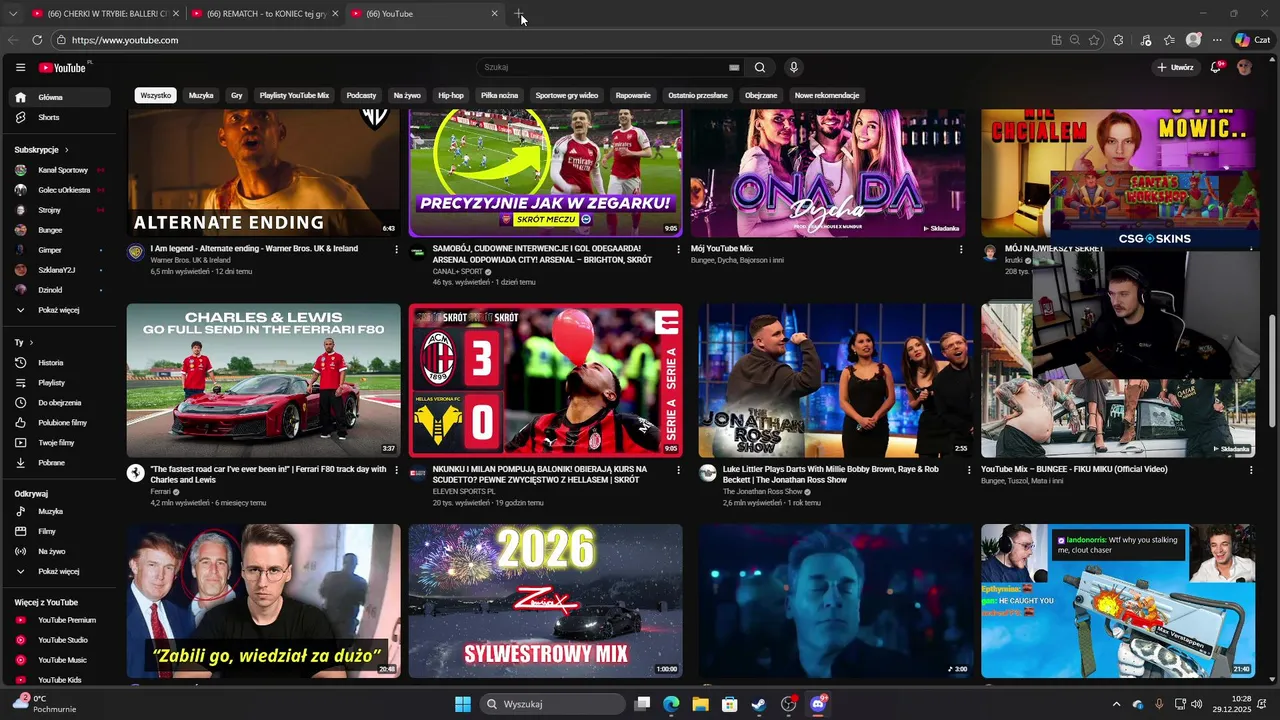Open File Explorer from the taskbar
Image resolution: width=1280 pixels, height=720 pixels.
[x=701, y=704]
